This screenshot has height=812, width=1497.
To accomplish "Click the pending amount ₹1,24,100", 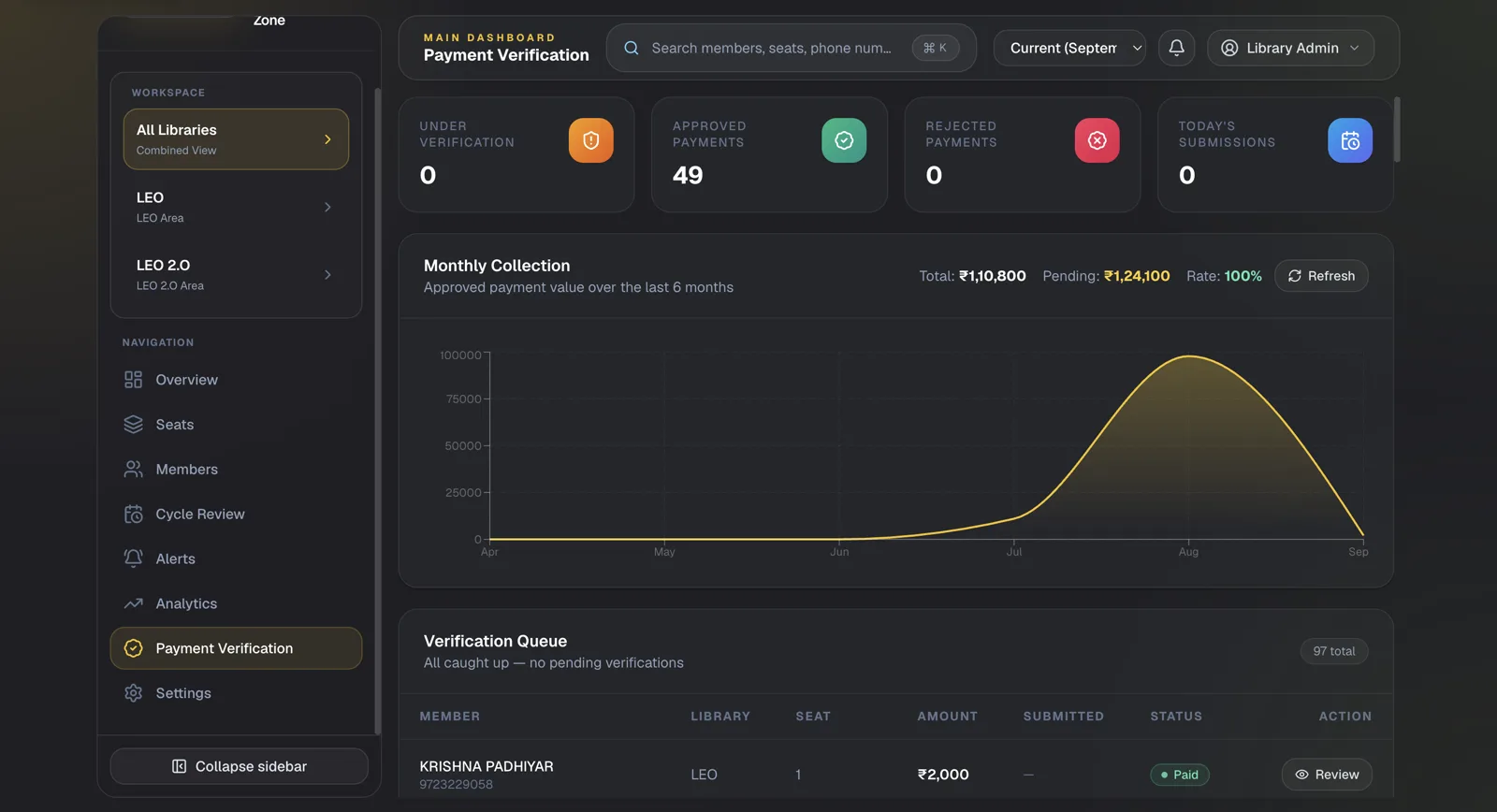I will (x=1137, y=276).
